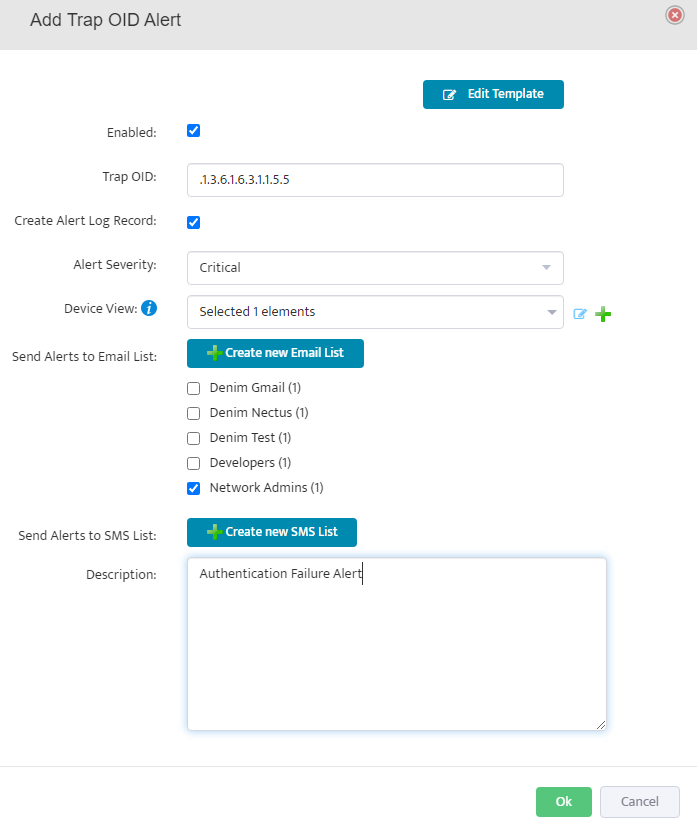Check the Denim Test email list

[194, 438]
